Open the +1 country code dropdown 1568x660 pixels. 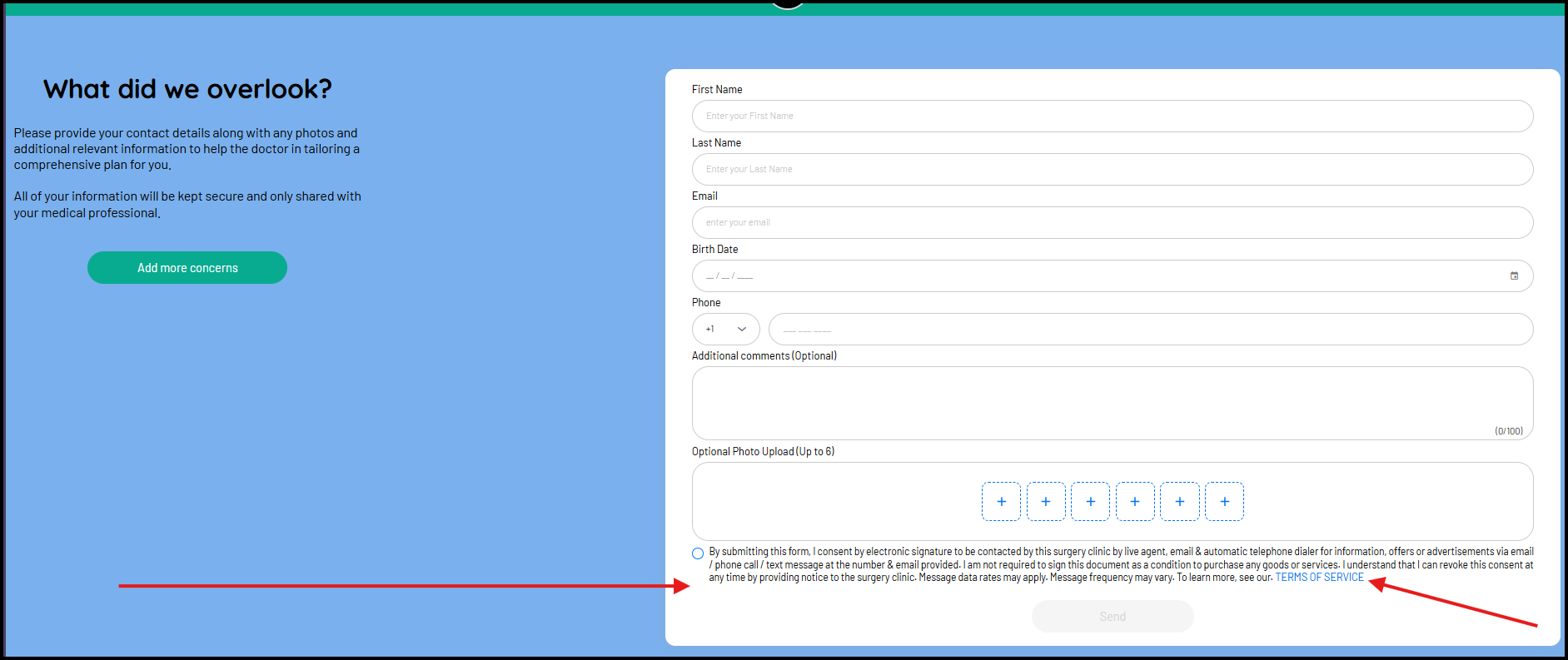(725, 330)
